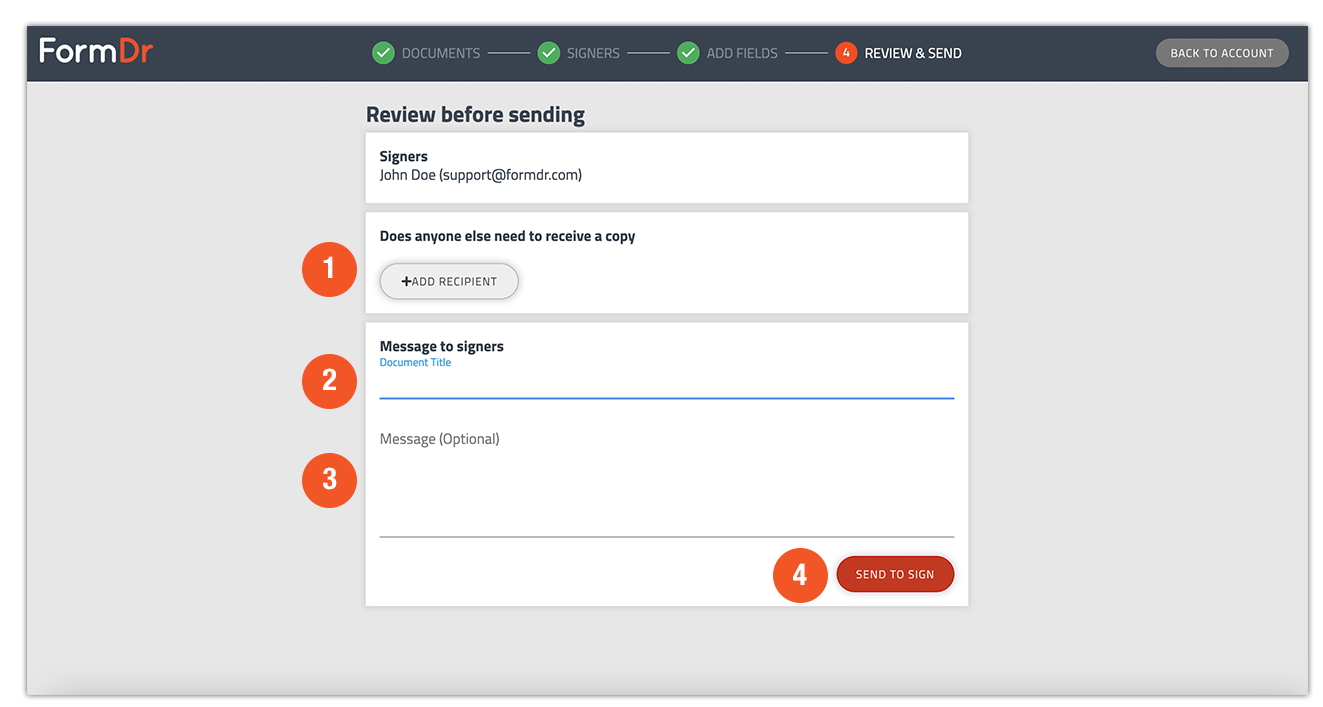1323x707 pixels.
Task: Click the Back to Account button
Action: (1221, 53)
